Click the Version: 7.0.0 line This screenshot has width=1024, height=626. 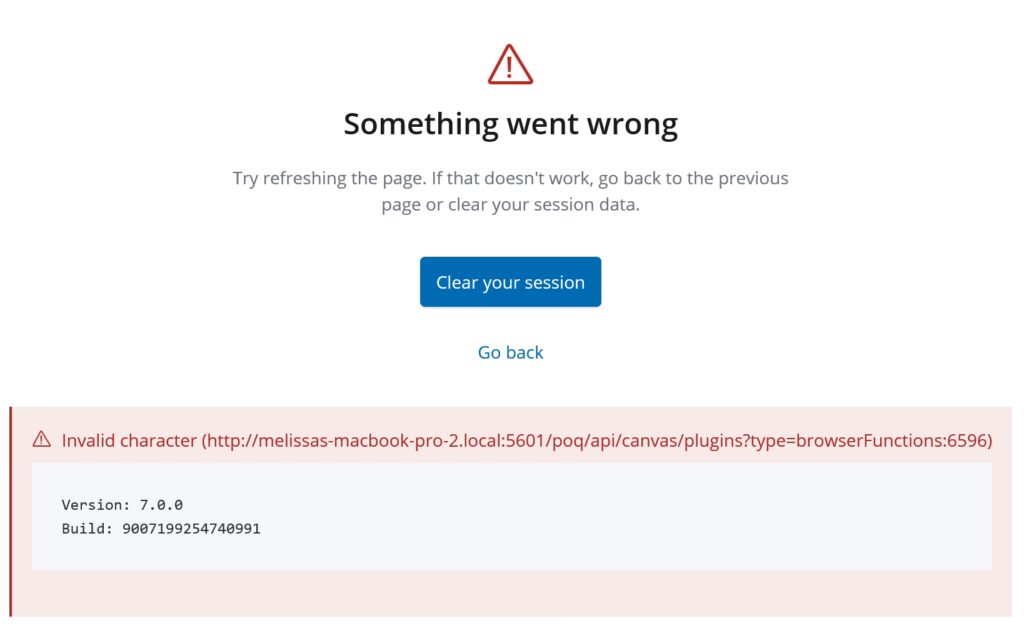coord(122,505)
